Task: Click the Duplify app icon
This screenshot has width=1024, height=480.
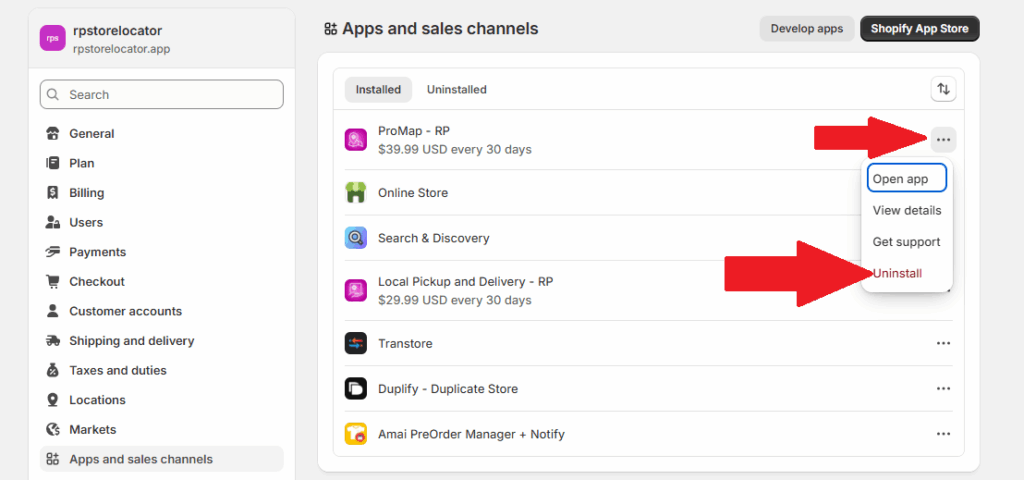Action: pyautogui.click(x=356, y=389)
